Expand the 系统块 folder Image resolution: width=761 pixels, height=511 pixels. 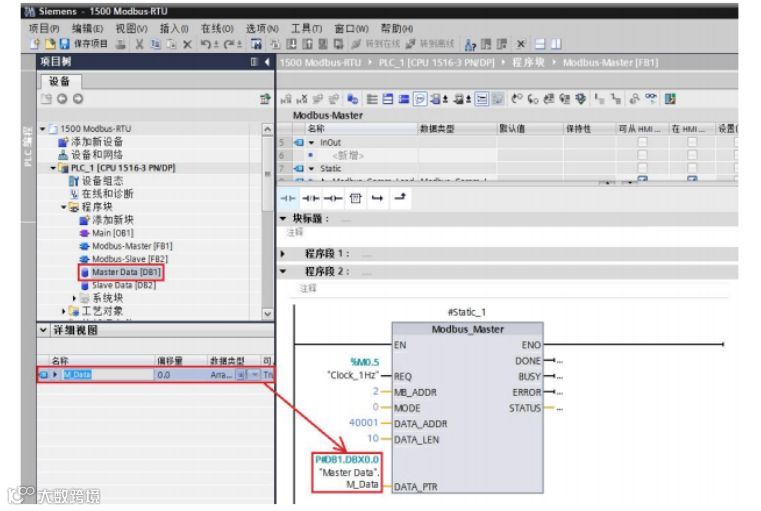pos(74,298)
